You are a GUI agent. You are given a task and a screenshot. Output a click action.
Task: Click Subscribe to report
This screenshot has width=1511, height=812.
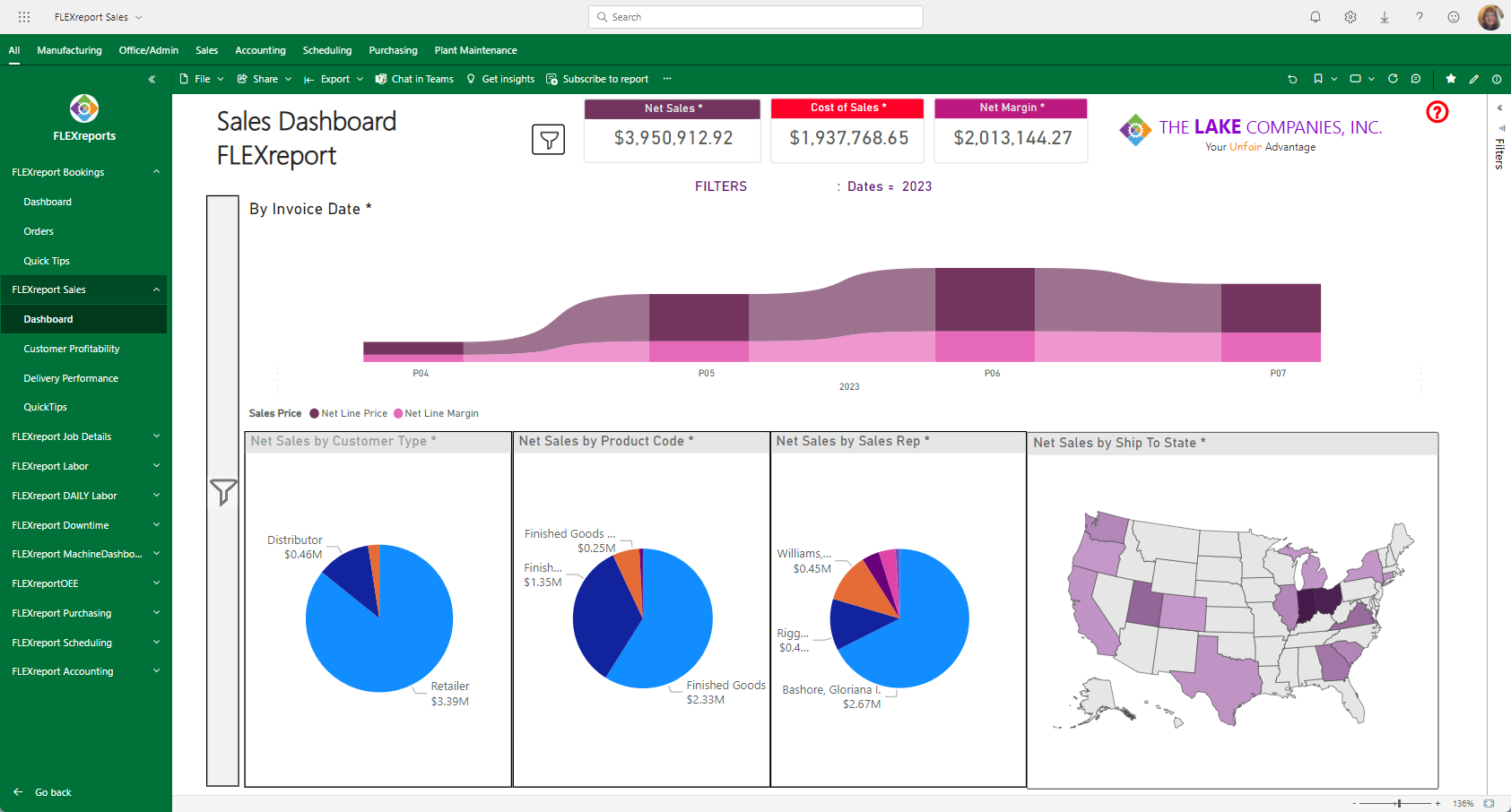pyautogui.click(x=597, y=79)
